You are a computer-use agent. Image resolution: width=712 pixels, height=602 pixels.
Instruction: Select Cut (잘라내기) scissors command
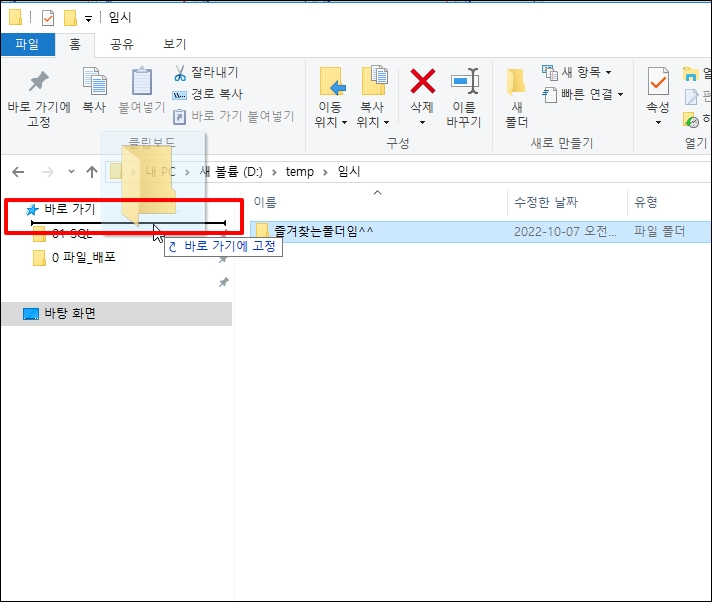coord(206,72)
